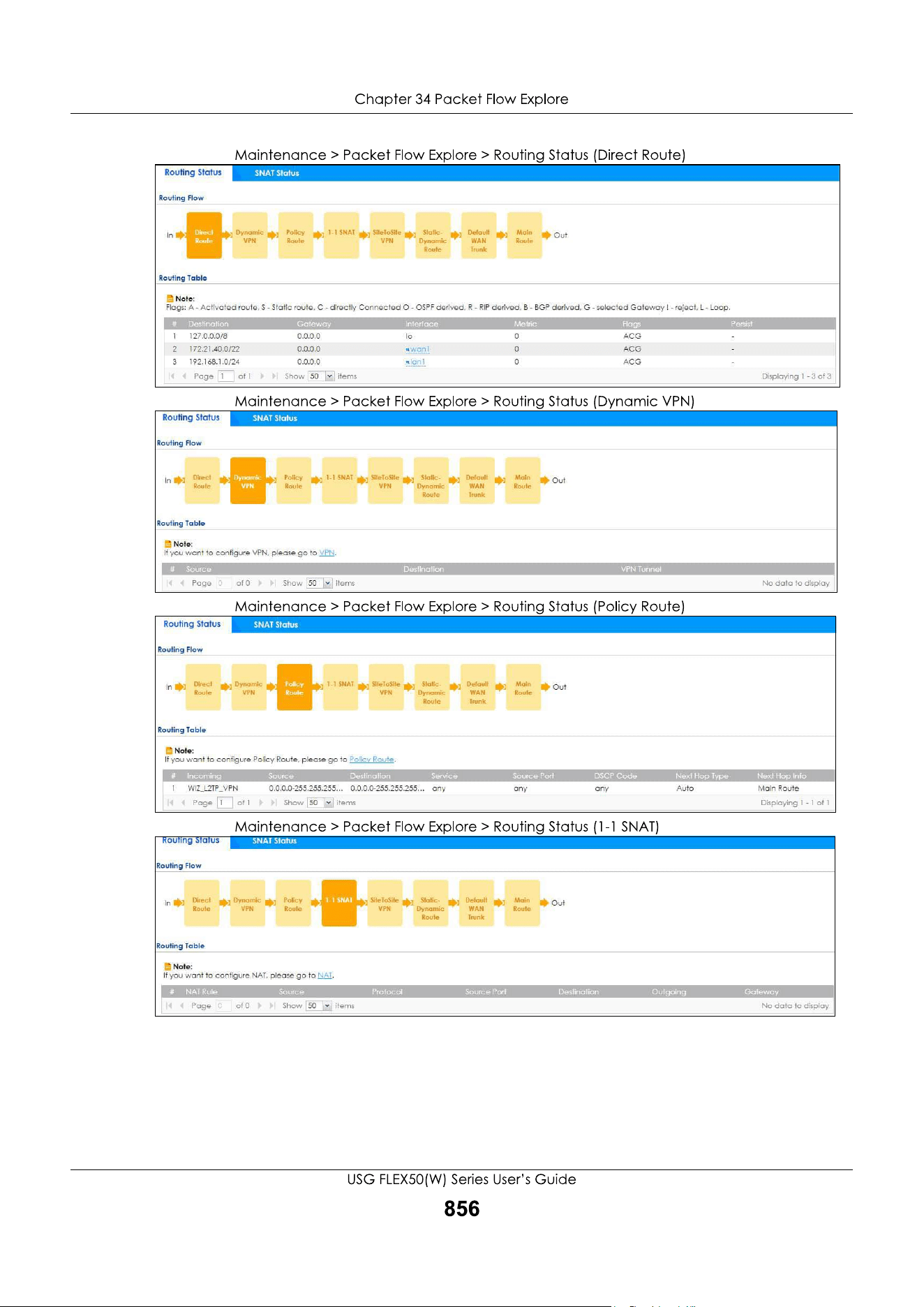
Task: Select Routing Status tab in Direct Route screenshot
Action: tap(193, 172)
